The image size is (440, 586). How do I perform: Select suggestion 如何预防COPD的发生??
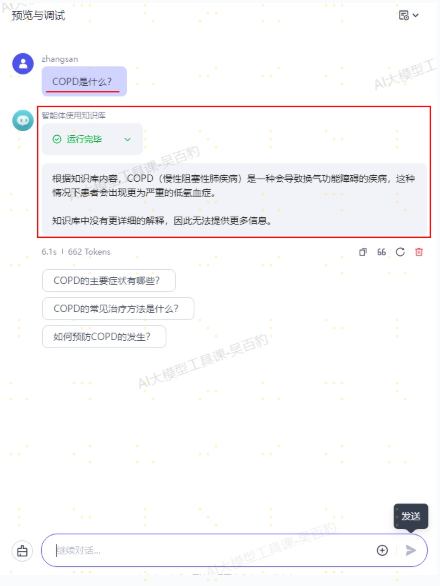(104, 337)
